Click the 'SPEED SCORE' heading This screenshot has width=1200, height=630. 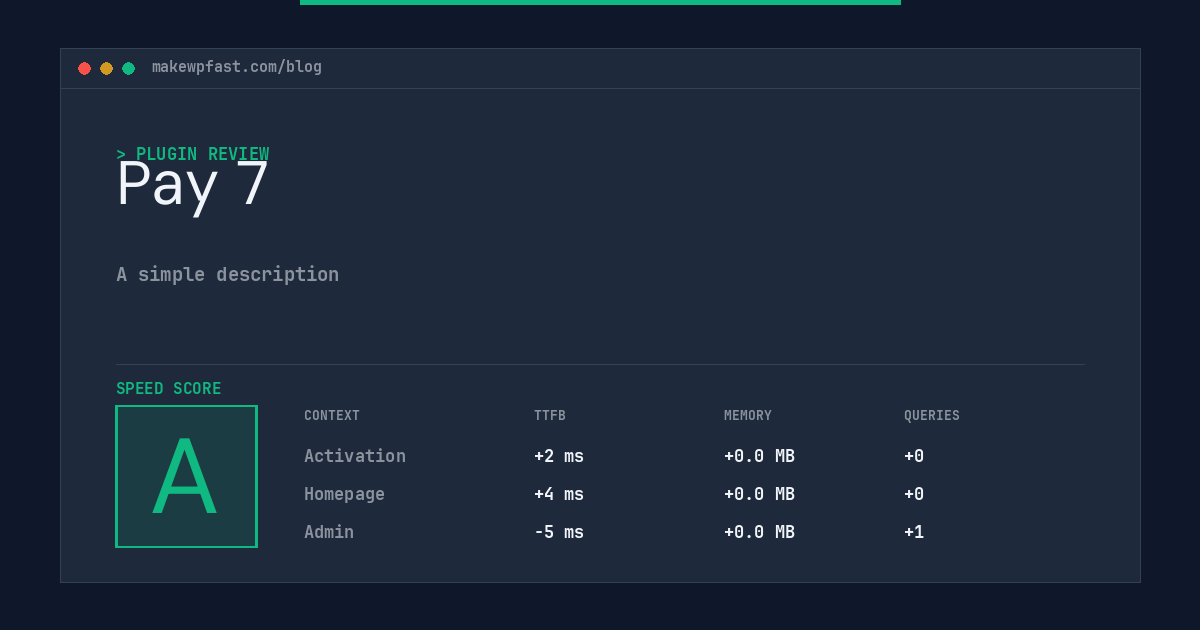[169, 389]
